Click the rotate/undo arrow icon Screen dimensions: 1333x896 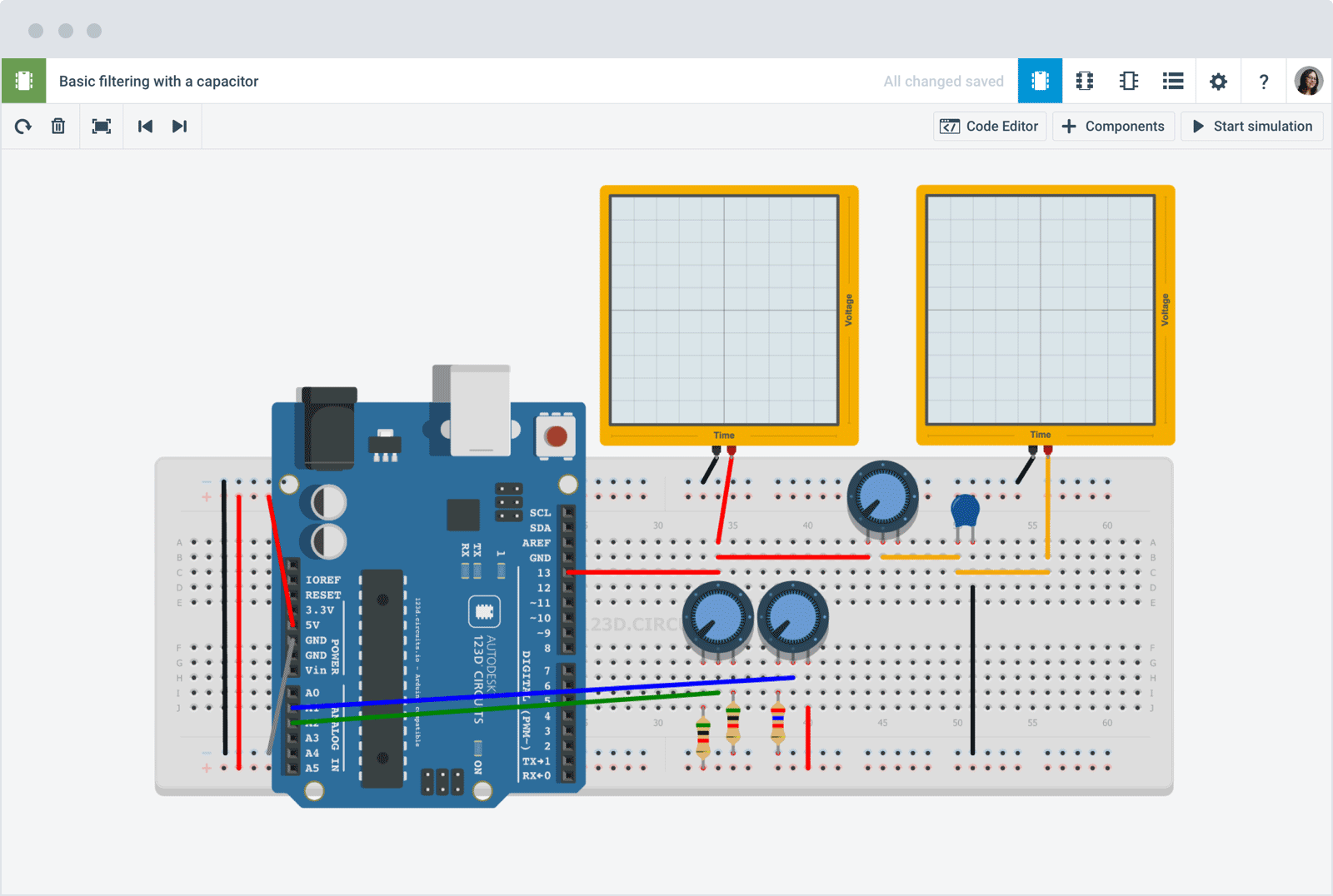(x=23, y=127)
